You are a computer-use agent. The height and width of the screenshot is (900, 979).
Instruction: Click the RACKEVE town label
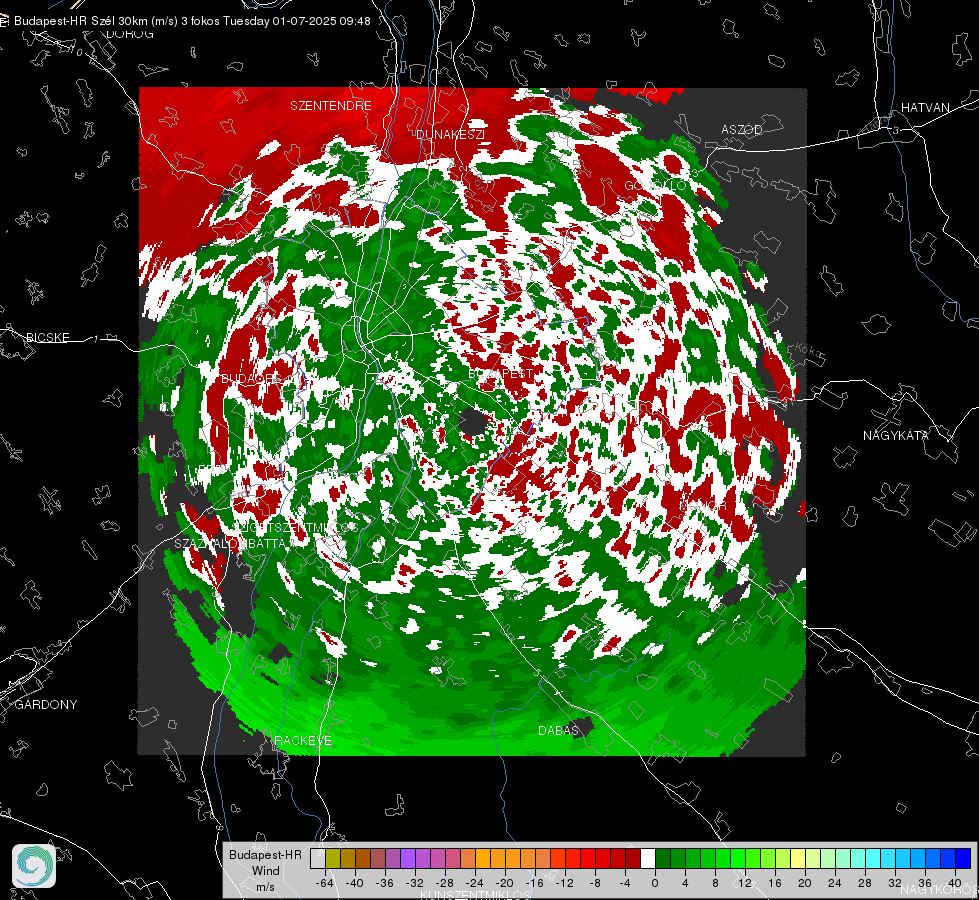[x=303, y=740]
